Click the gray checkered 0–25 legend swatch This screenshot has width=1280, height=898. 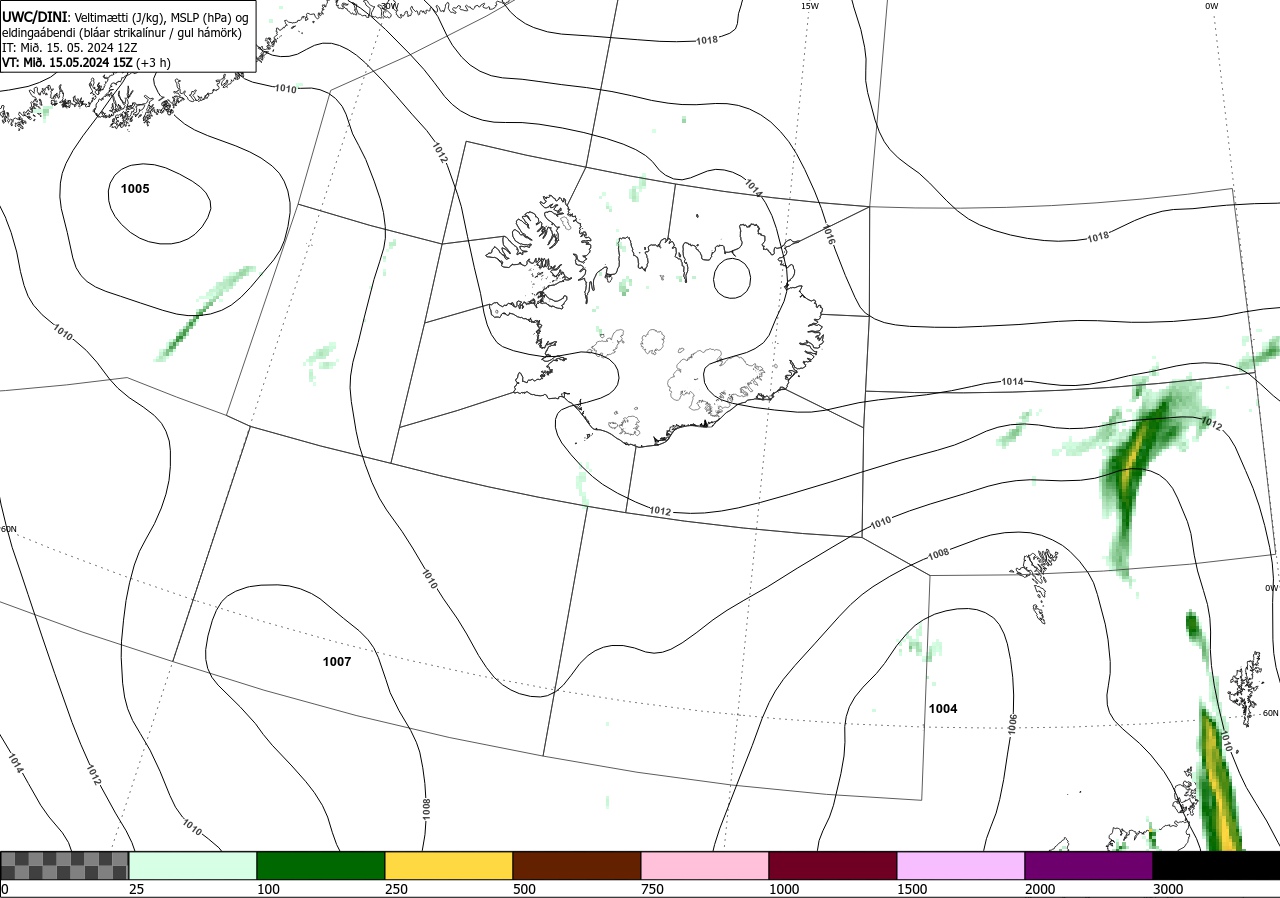coord(65,865)
